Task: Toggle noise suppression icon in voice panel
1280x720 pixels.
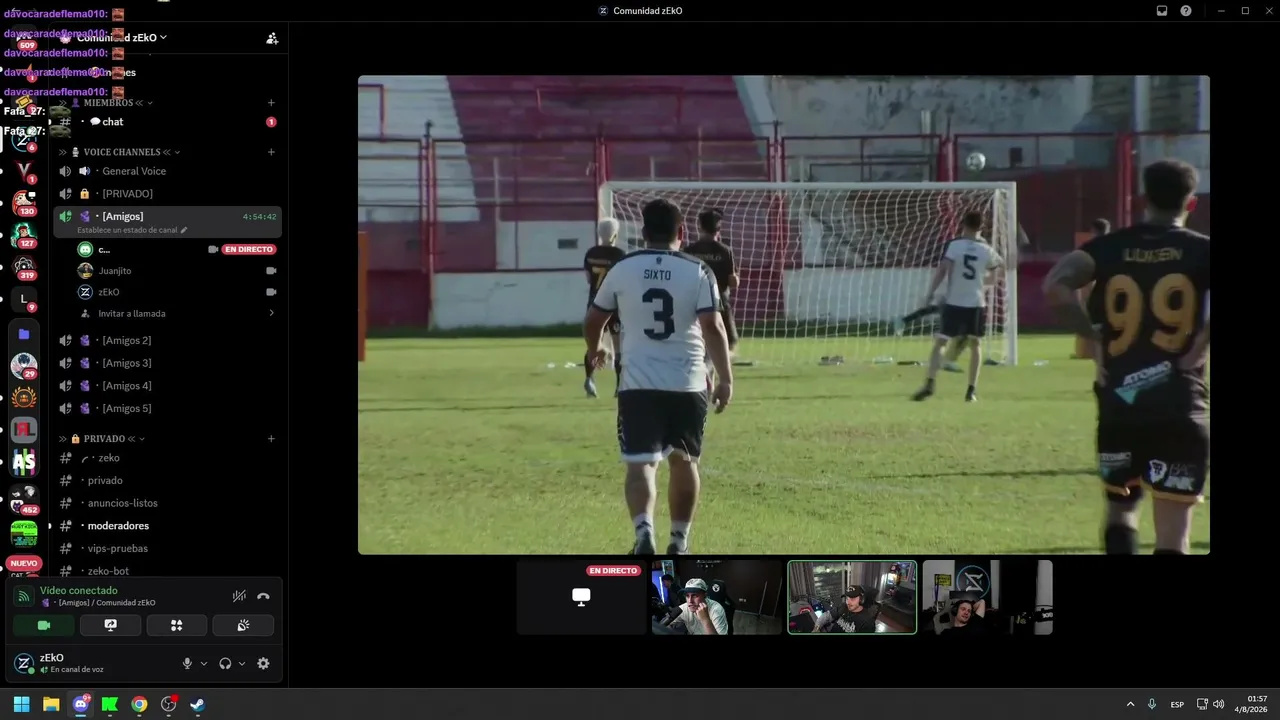Action: point(239,596)
